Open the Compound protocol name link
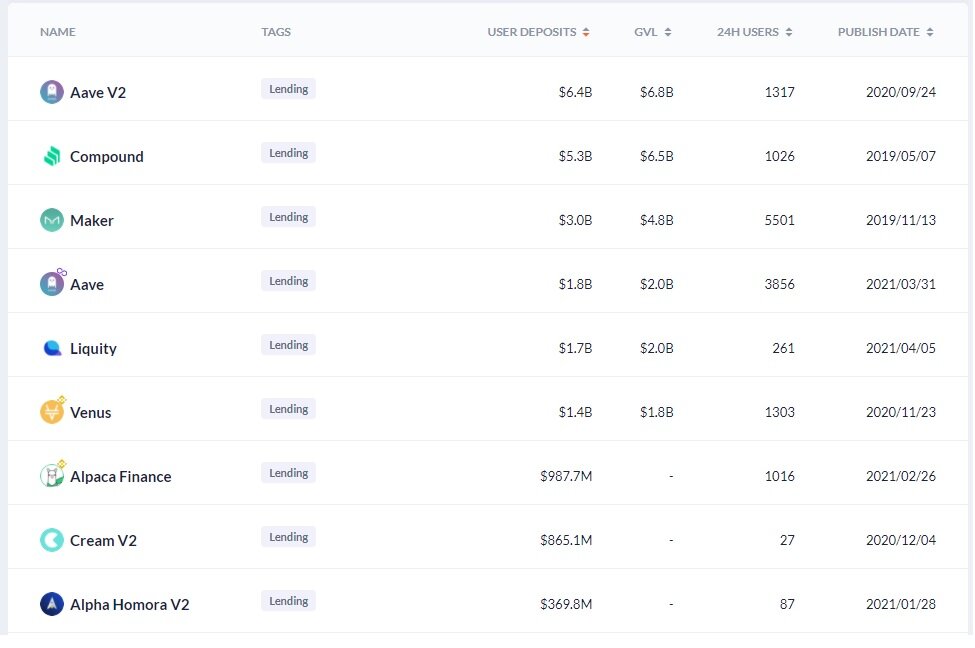Screen dimensions: 975x648 (x=107, y=157)
